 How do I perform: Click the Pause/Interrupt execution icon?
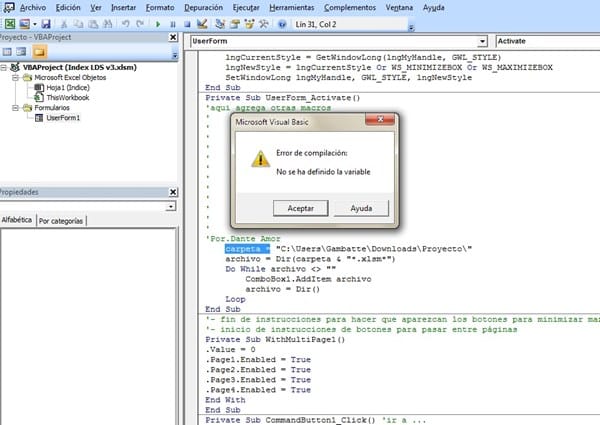click(174, 23)
